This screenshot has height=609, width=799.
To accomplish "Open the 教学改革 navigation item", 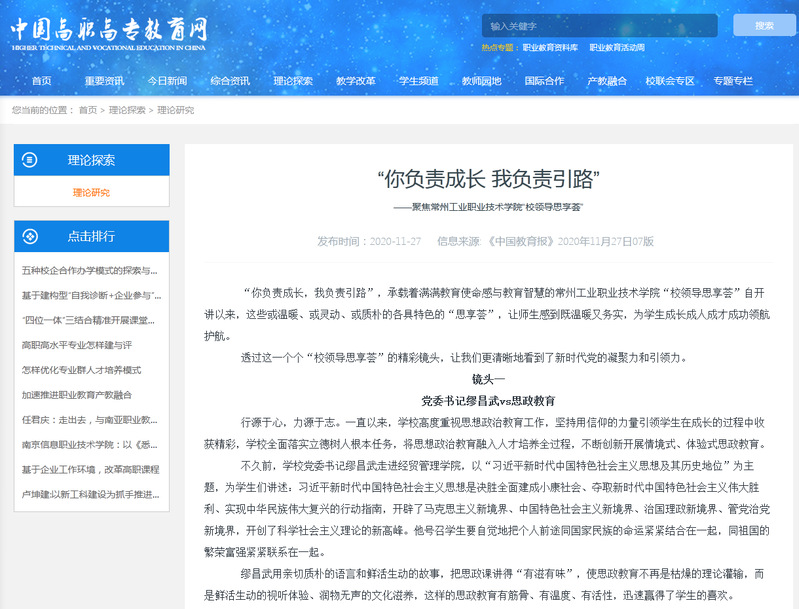I will (356, 81).
